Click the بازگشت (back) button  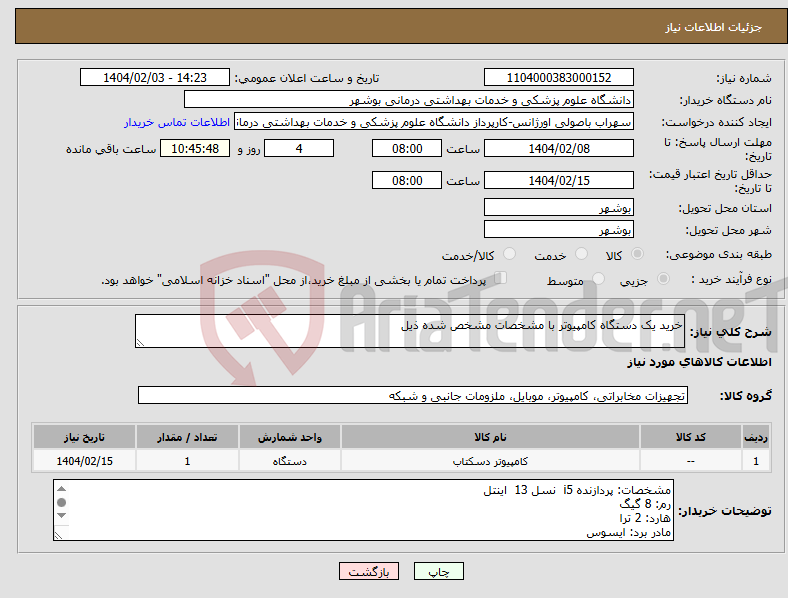(369, 571)
